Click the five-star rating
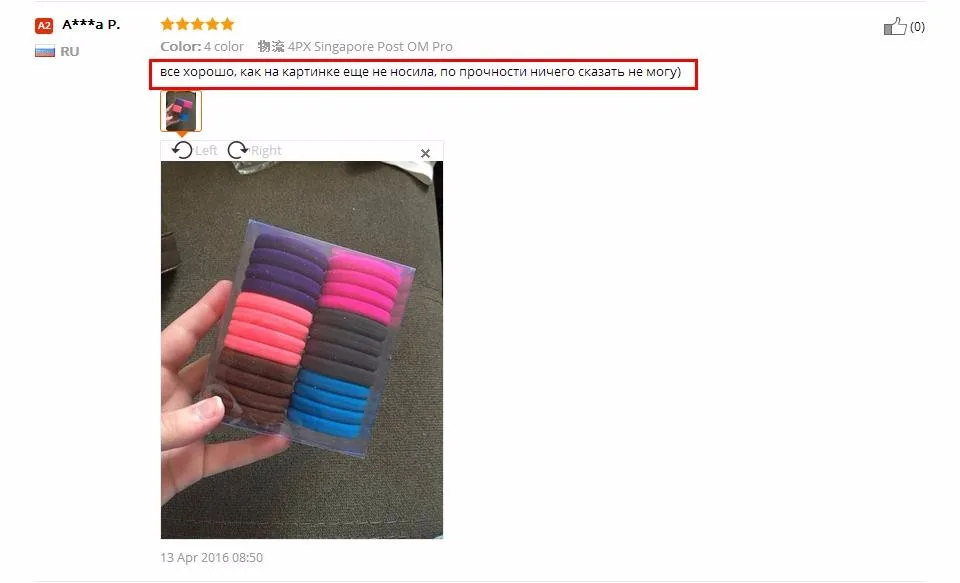This screenshot has height=583, width=960. pos(197,24)
